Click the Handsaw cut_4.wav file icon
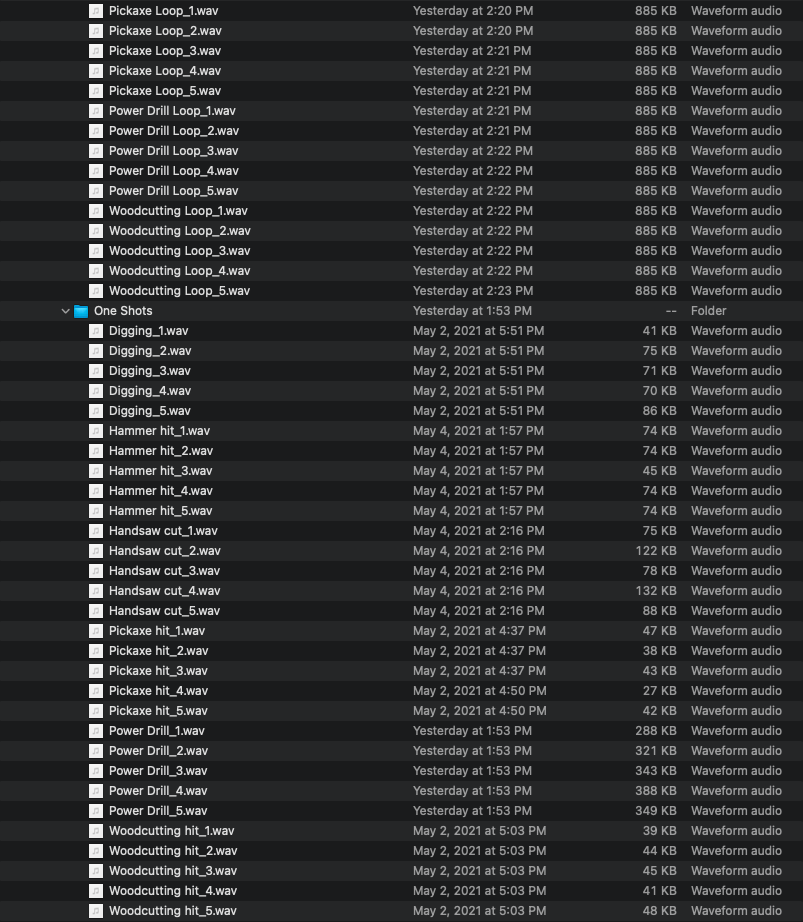The height and width of the screenshot is (922, 803). point(96,591)
